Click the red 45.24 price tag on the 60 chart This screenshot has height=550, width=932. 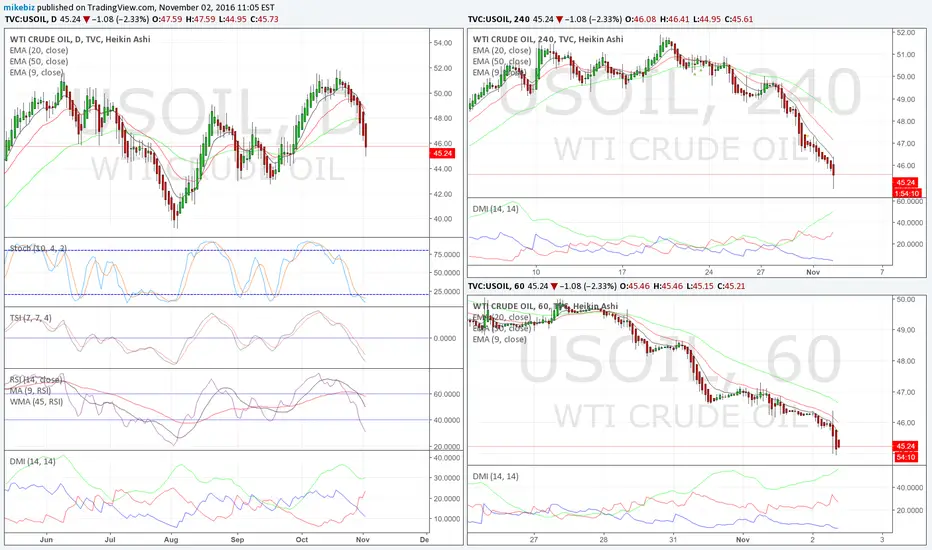click(906, 446)
